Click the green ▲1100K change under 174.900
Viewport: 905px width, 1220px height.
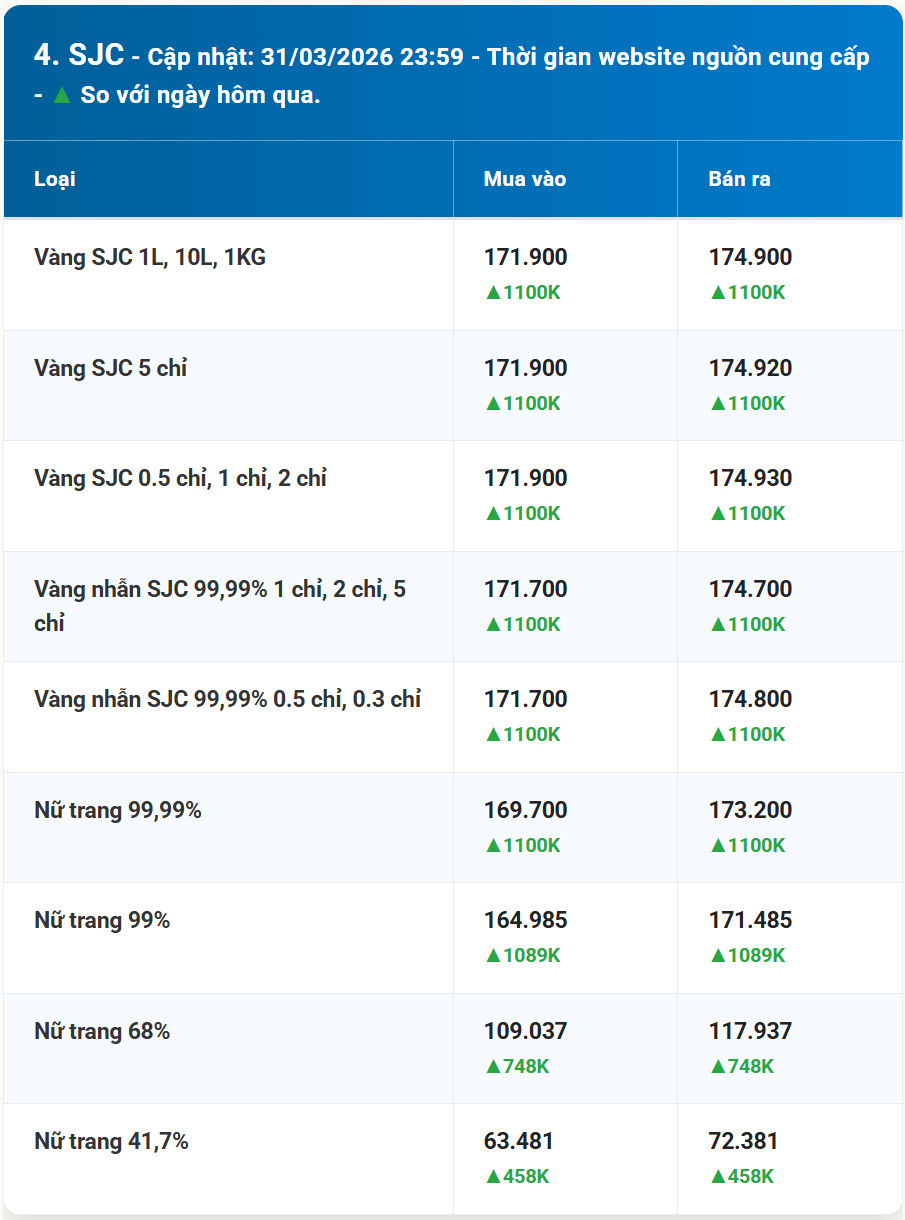point(748,292)
